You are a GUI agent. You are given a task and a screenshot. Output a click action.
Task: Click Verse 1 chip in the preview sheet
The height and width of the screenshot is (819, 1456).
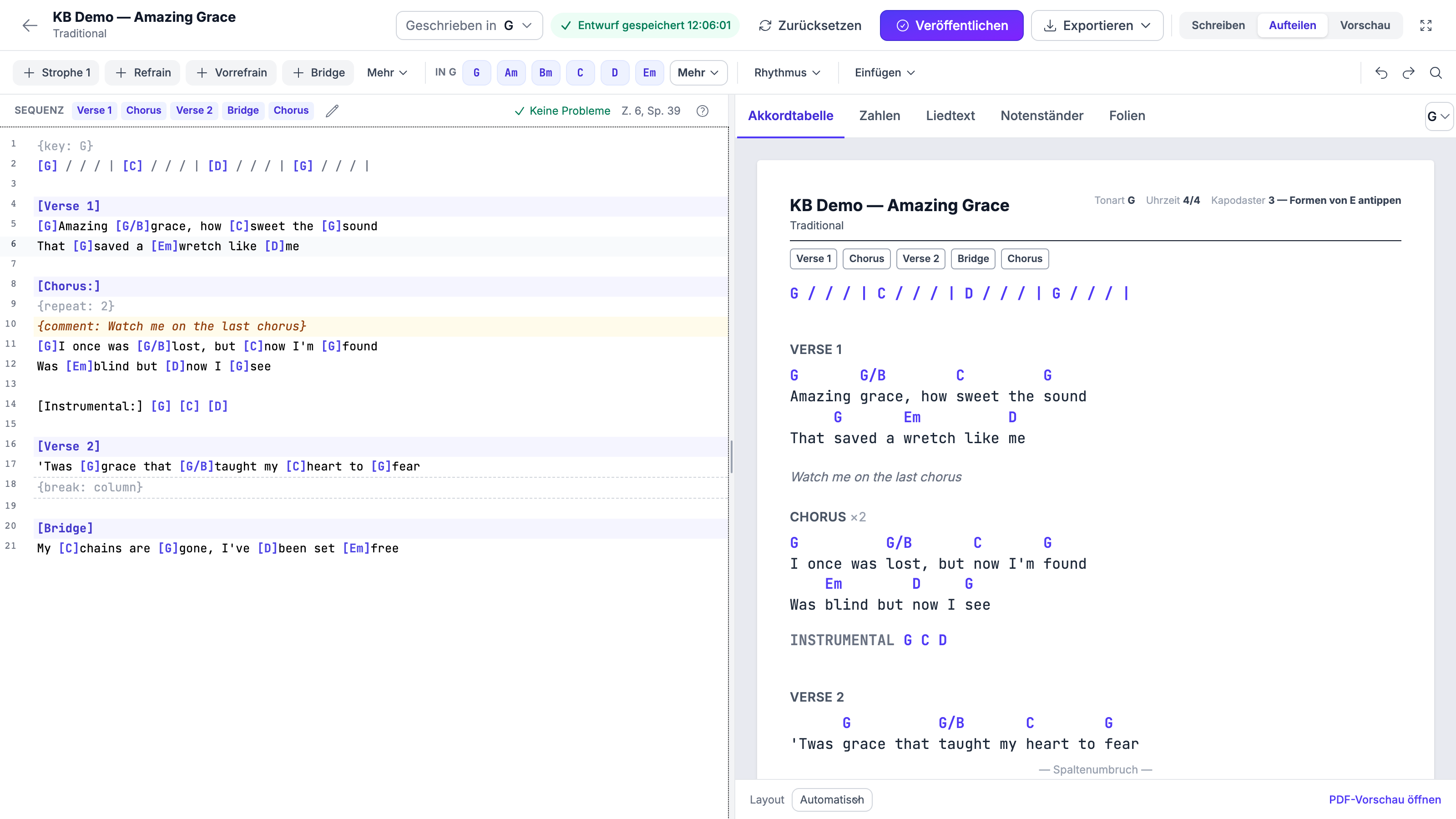[x=814, y=259]
